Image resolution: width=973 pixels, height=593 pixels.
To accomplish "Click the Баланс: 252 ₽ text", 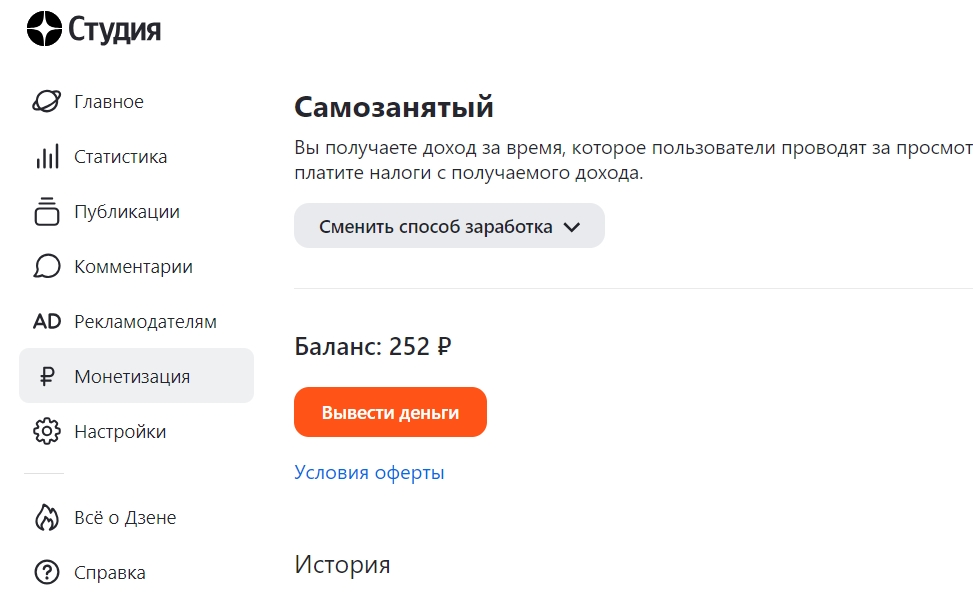I will [372, 346].
